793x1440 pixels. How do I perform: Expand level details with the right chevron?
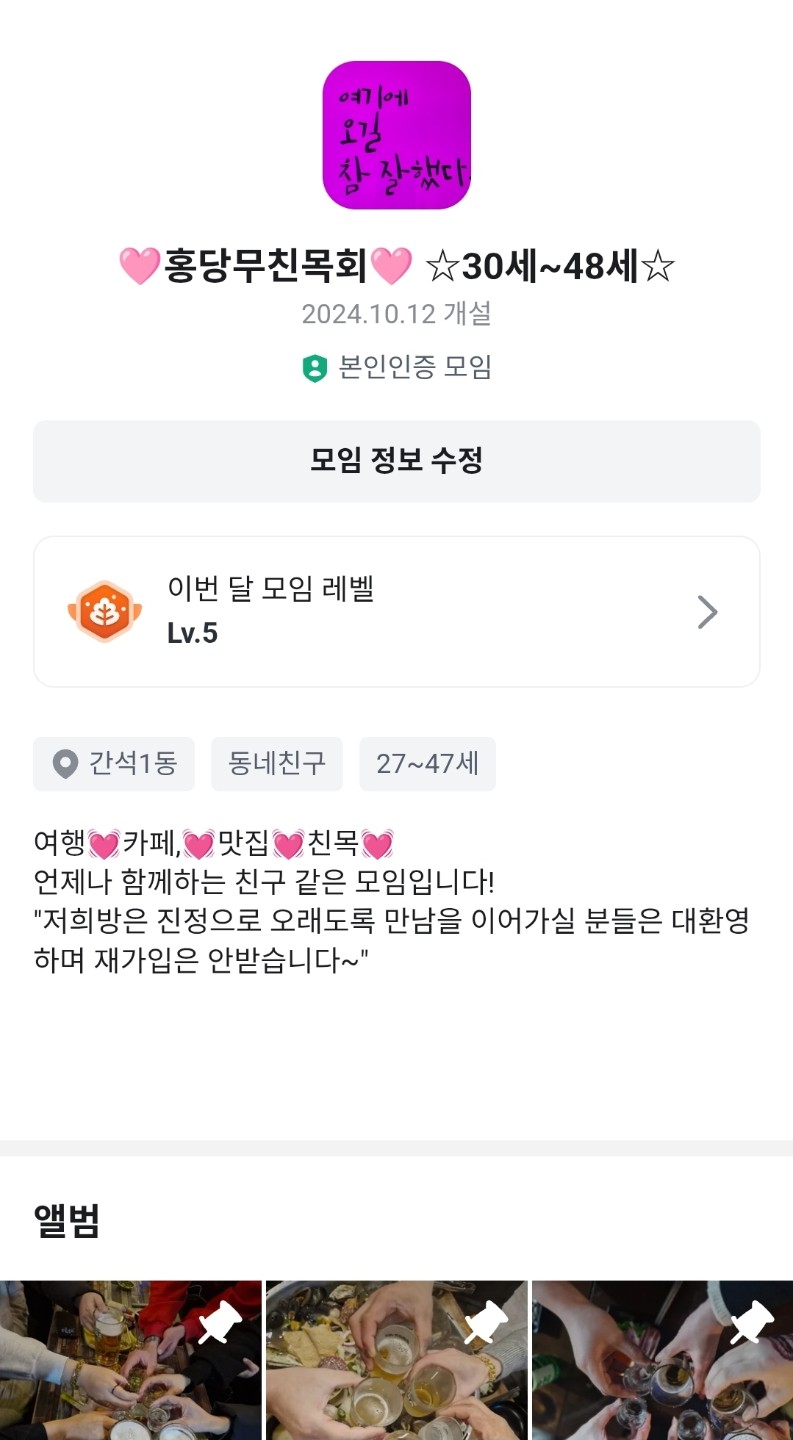[707, 612]
